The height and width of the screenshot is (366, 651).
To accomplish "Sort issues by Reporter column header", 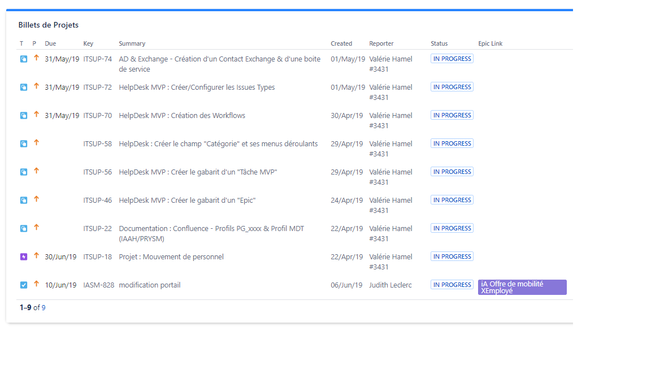I will click(381, 43).
